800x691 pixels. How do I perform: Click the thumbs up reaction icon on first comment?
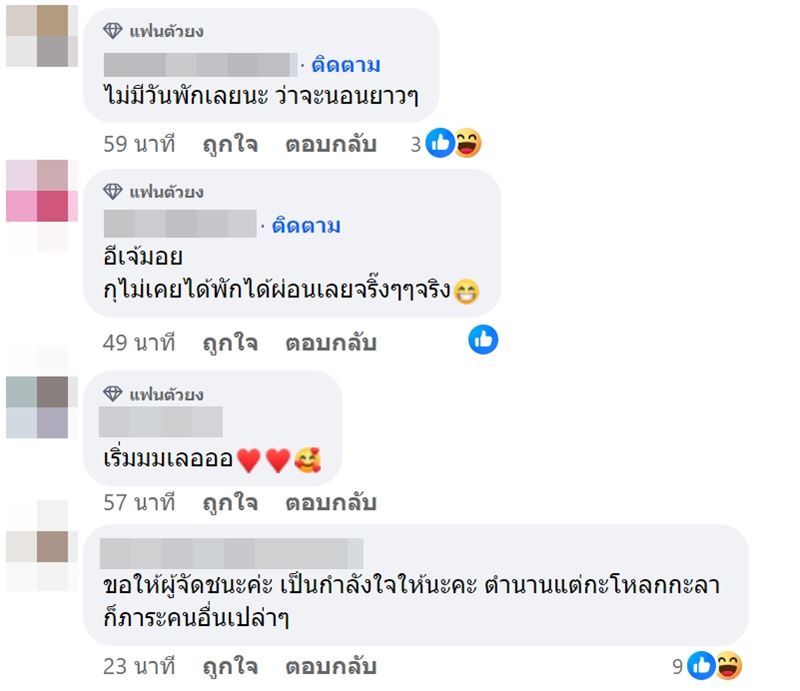coord(440,143)
